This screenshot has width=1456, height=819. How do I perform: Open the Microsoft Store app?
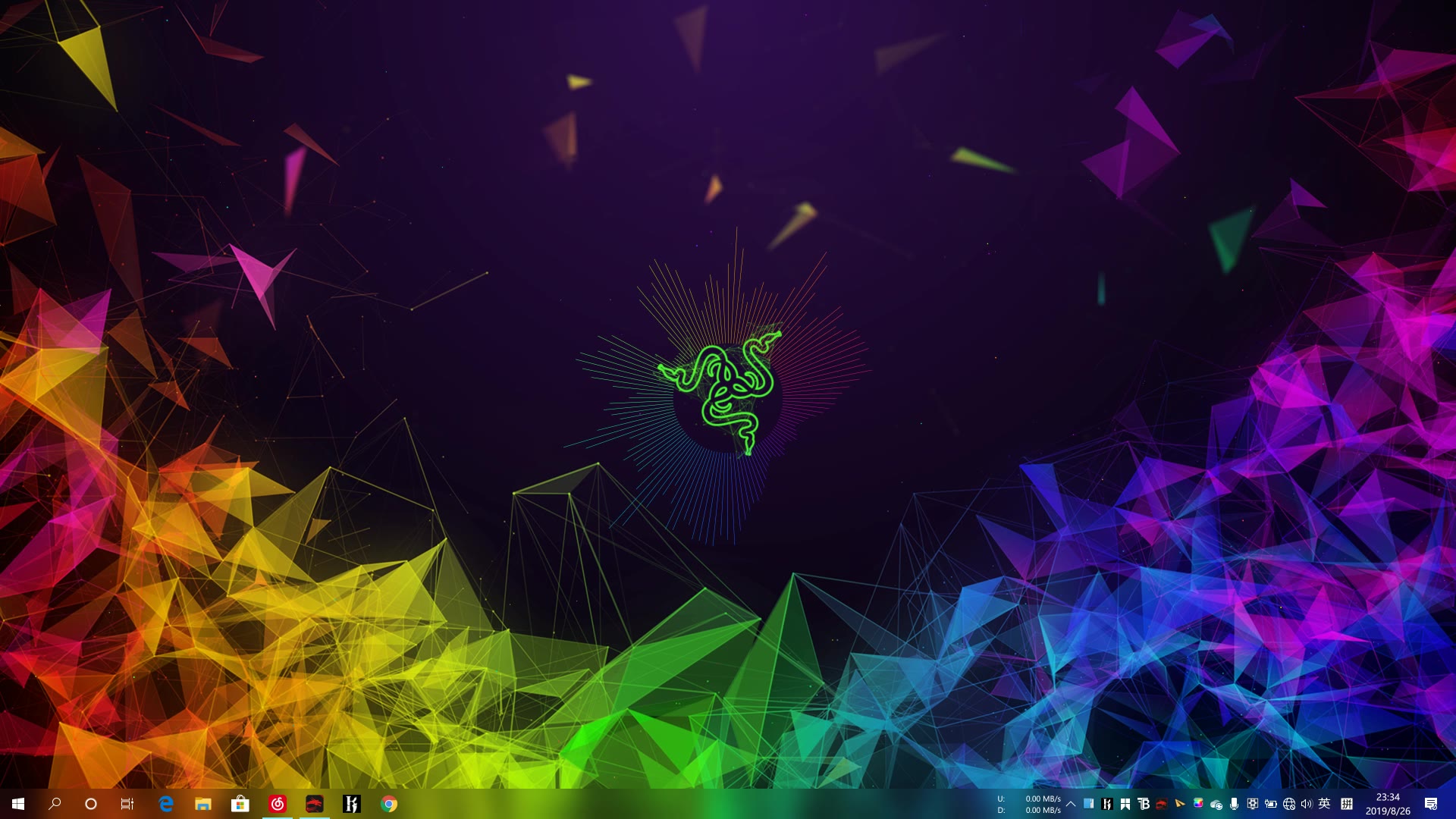[x=239, y=804]
